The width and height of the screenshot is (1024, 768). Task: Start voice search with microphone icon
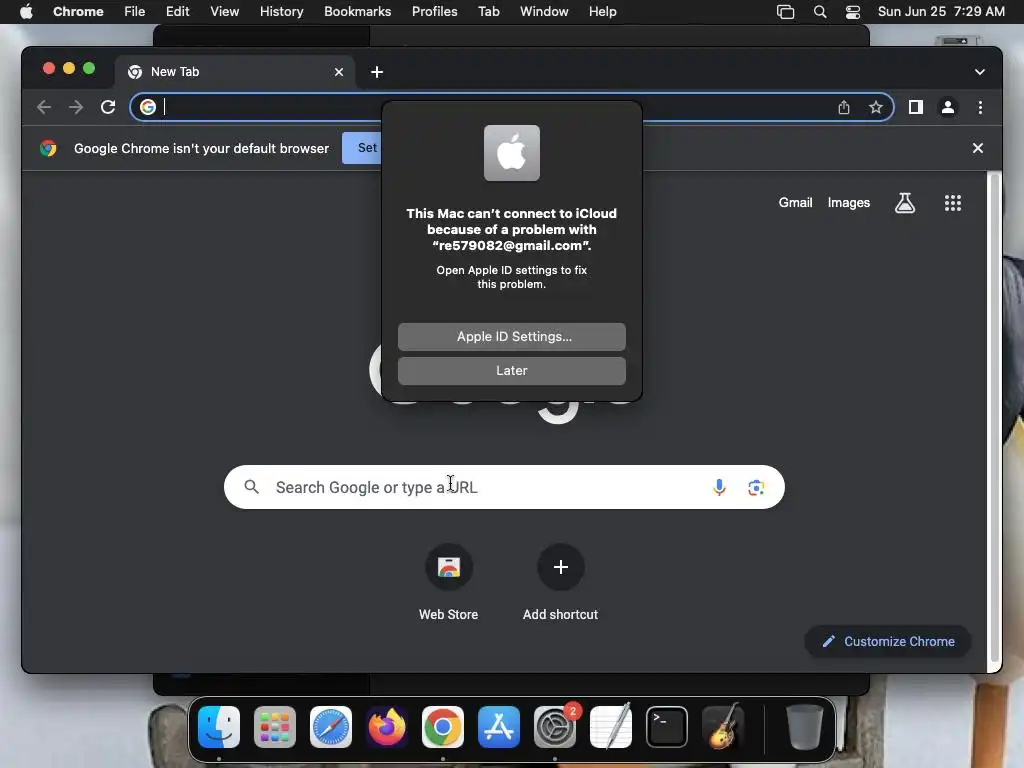[x=719, y=487]
